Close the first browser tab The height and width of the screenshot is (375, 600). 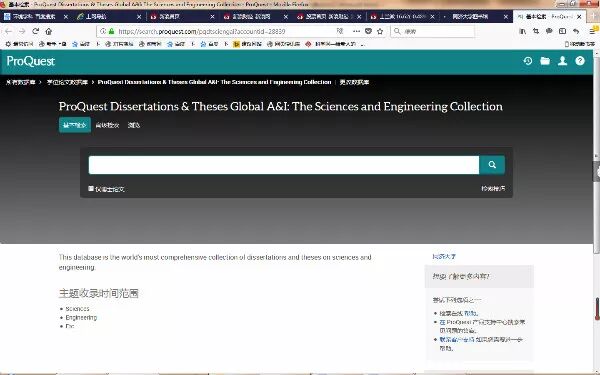pyautogui.click(x=66, y=17)
